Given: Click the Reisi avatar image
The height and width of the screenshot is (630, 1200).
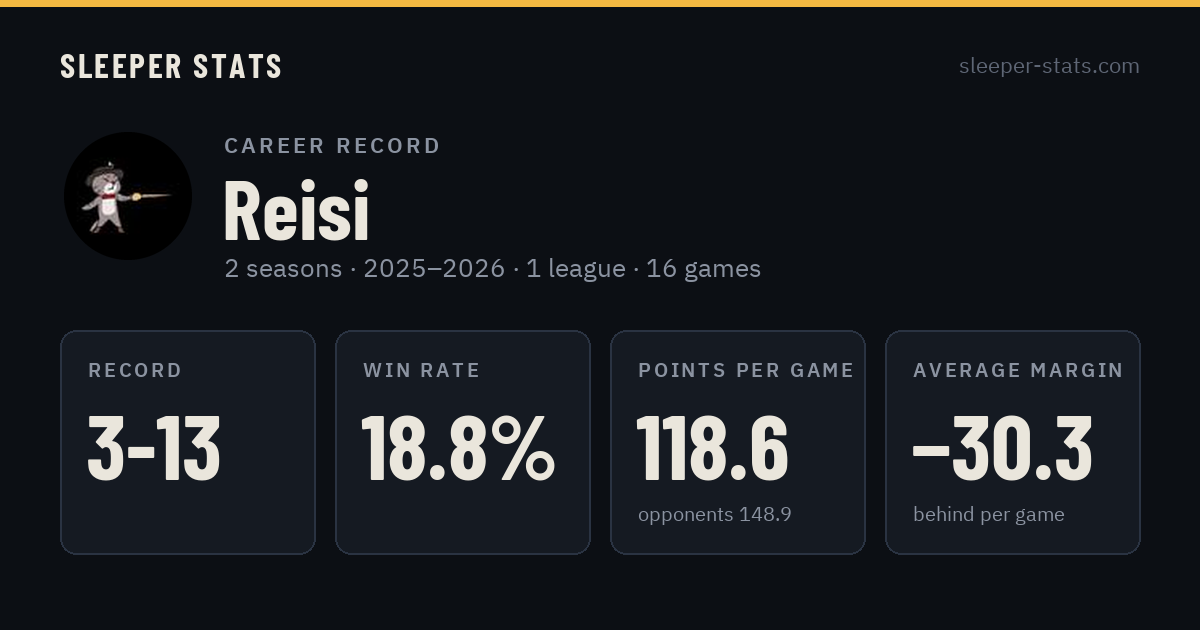Looking at the screenshot, I should tap(128, 196).
